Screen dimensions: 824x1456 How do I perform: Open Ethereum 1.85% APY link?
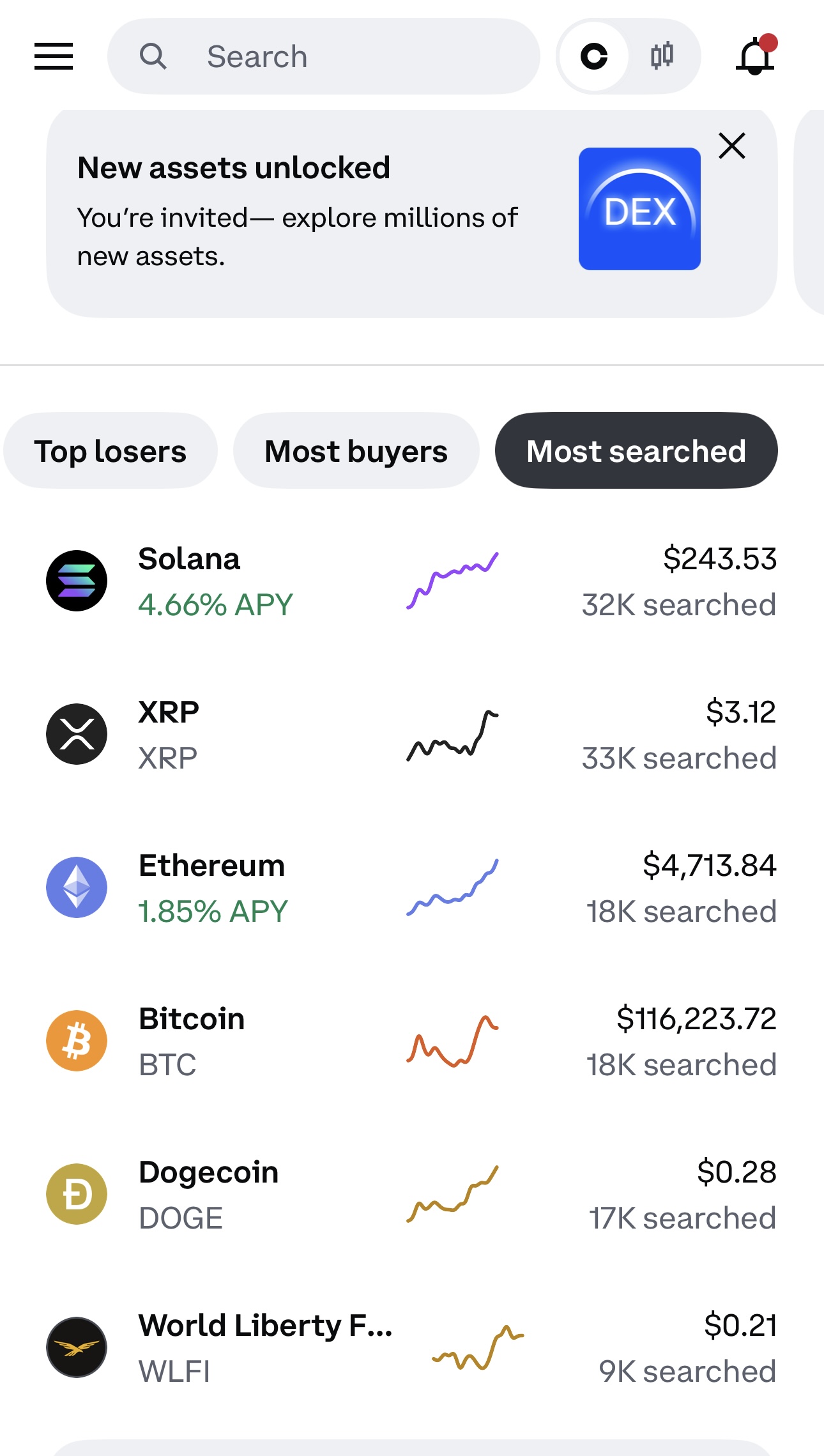(213, 912)
